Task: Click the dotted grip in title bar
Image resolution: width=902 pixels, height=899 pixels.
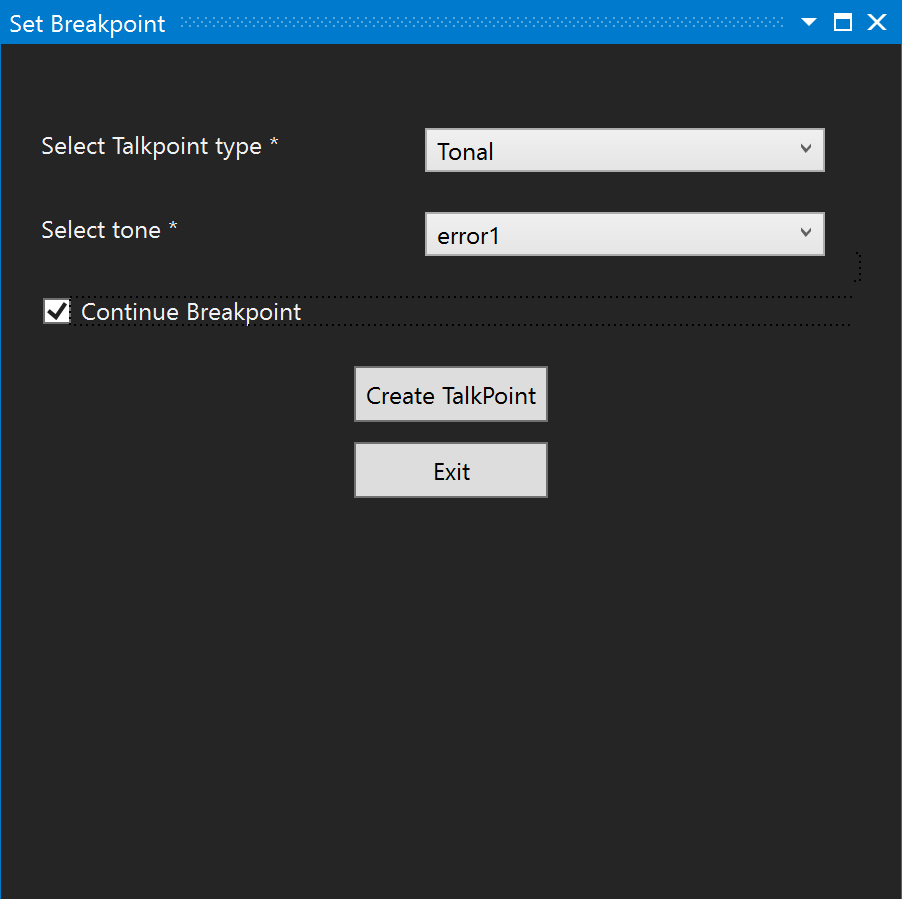Action: (x=480, y=22)
